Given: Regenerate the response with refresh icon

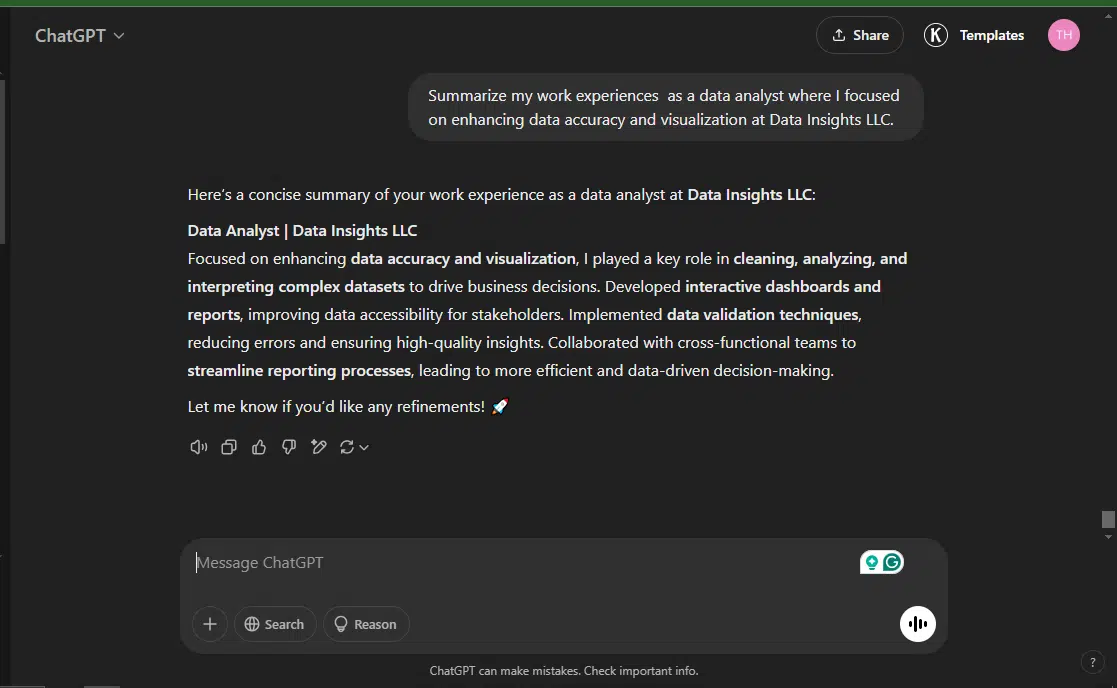Looking at the screenshot, I should click(x=347, y=447).
